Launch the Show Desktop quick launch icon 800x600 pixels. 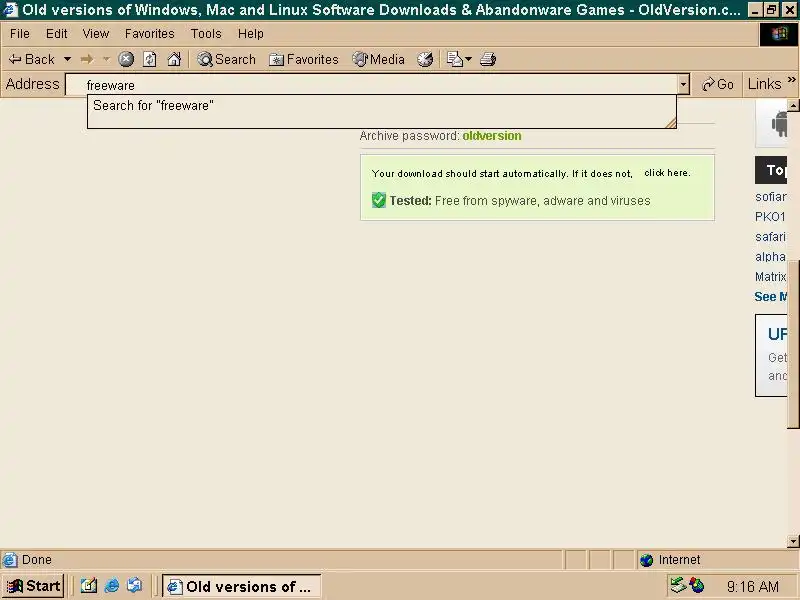tap(88, 586)
